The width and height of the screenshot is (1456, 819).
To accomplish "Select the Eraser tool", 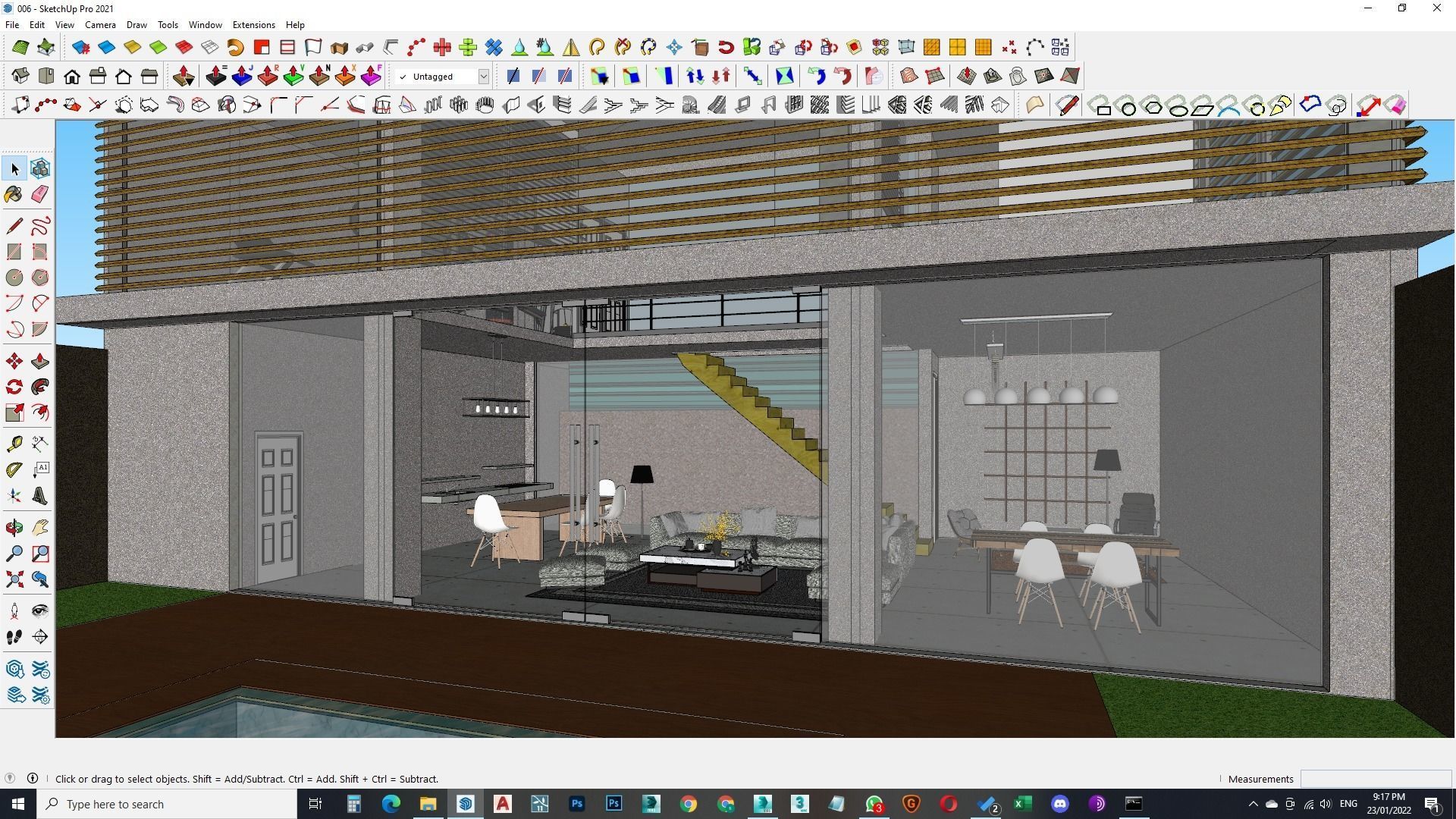I will pyautogui.click(x=40, y=195).
